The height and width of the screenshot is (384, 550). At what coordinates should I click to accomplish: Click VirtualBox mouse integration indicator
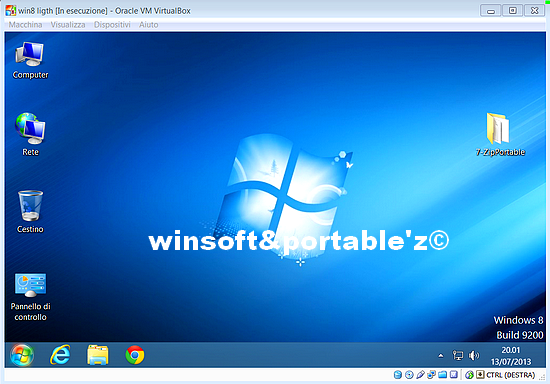(x=469, y=375)
